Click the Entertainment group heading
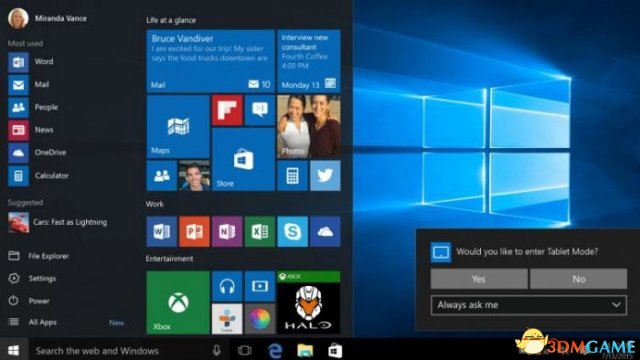Screen dimensions: 640x360 pos(169,259)
